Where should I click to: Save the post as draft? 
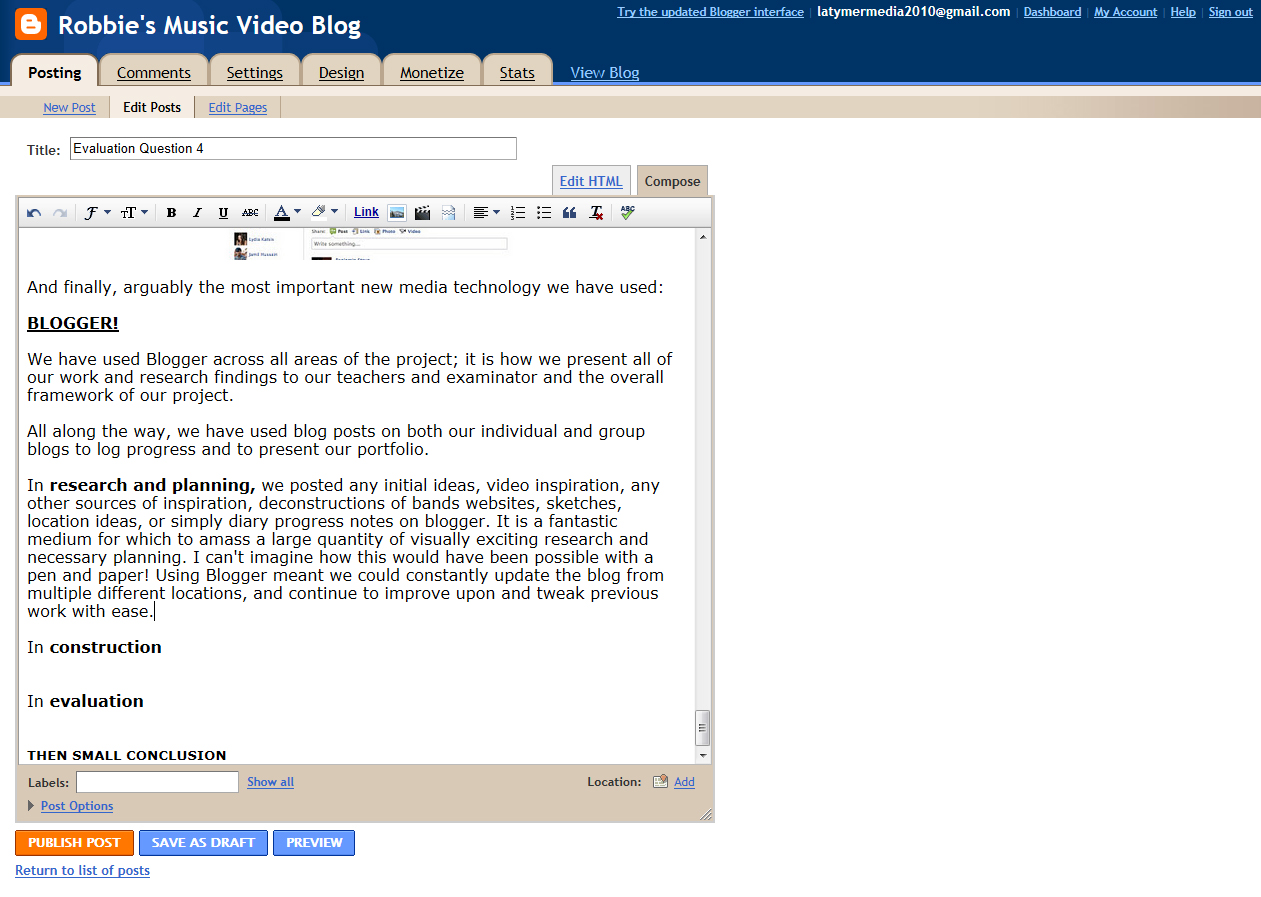(x=203, y=843)
